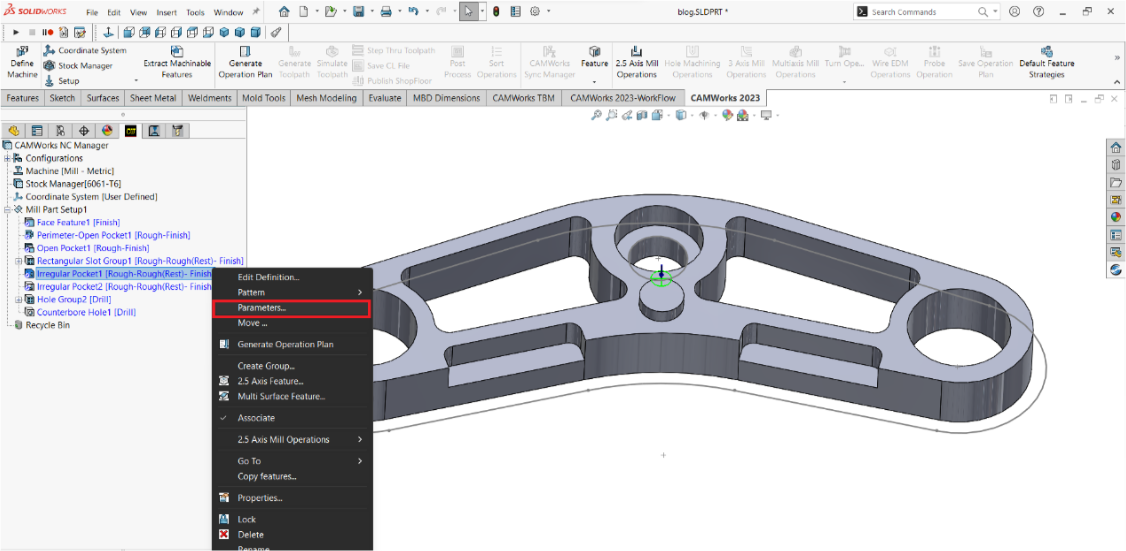Screen dimensions: 1126x551
Task: Select Parameters... from the context menu
Action: click(261, 308)
